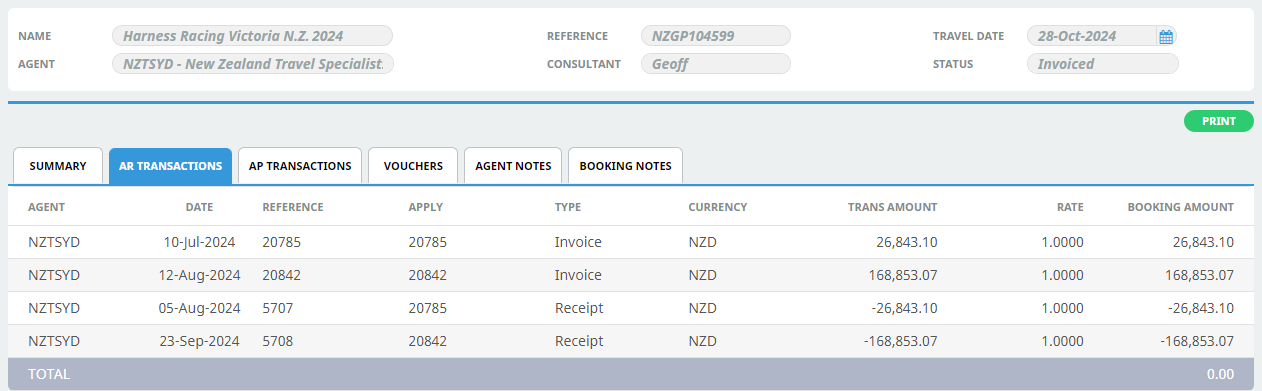The height and width of the screenshot is (391, 1262).
Task: Click the Status field showing Invoiced
Action: [x=1102, y=64]
